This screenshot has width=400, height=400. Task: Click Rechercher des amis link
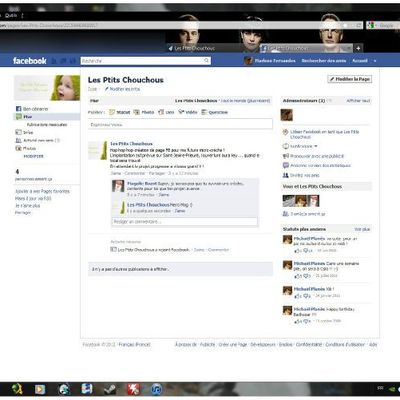point(324,61)
